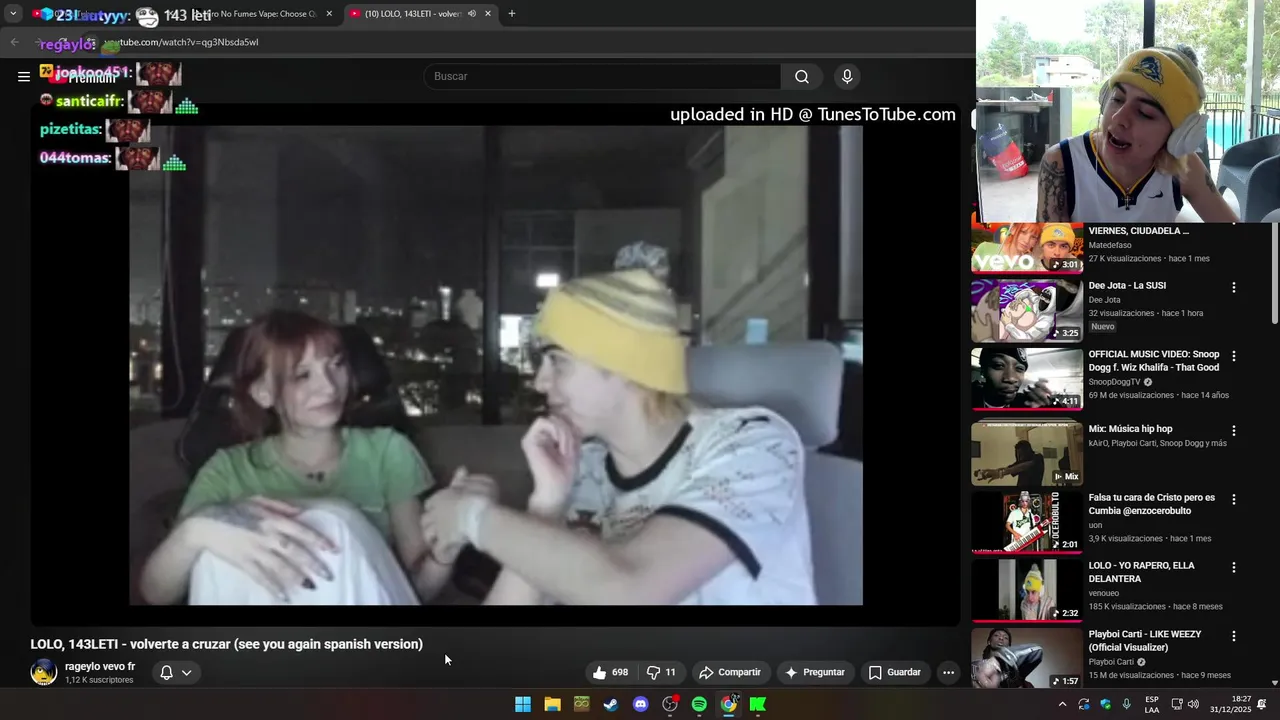Open Spotify from the taskbar
1280x720 pixels.
point(699,704)
